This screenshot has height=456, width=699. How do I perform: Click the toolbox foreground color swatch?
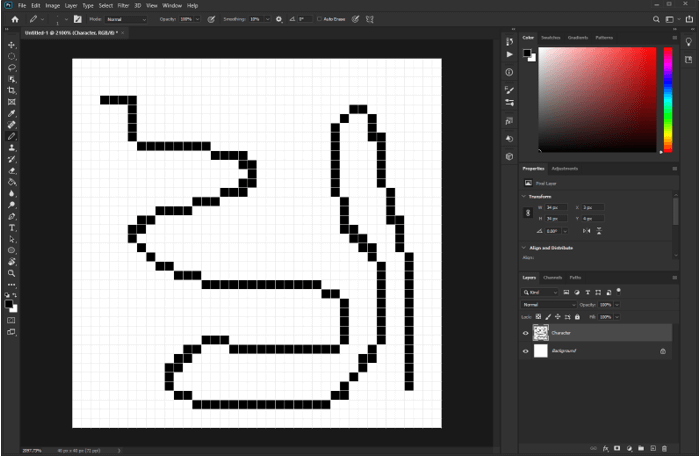coord(8,304)
